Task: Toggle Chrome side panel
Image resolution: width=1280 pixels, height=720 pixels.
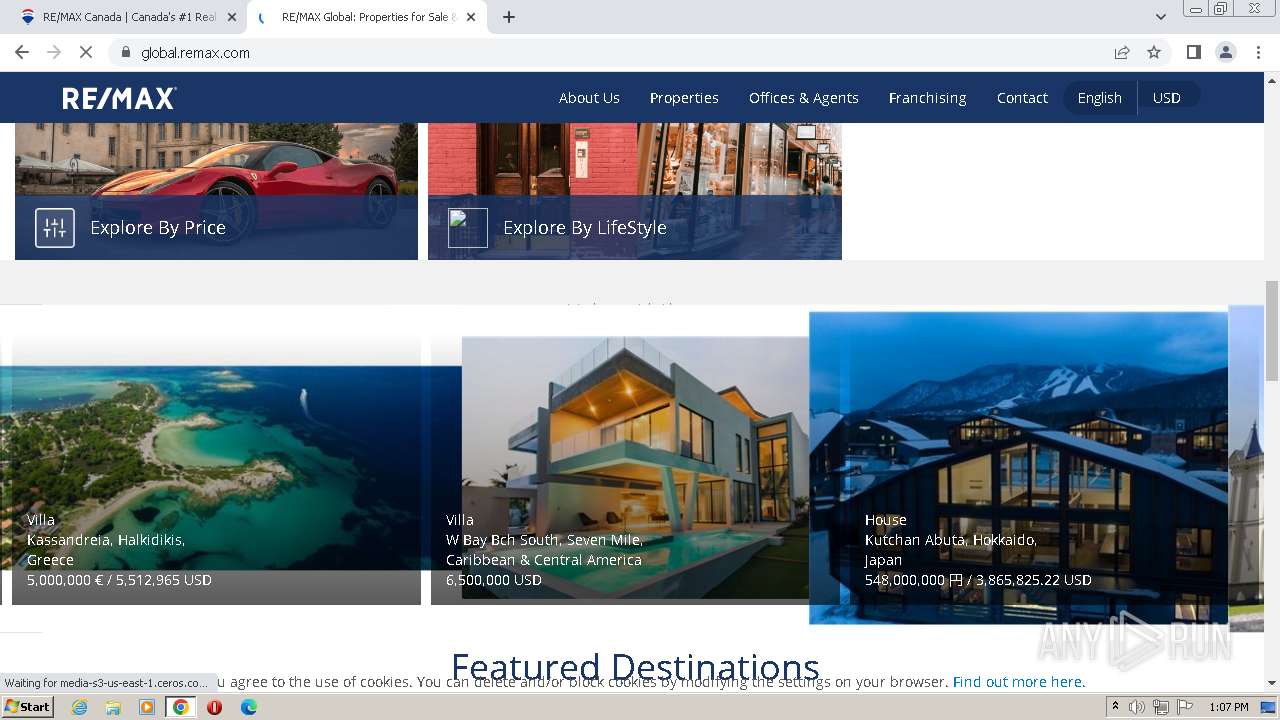Action: pyautogui.click(x=1193, y=52)
